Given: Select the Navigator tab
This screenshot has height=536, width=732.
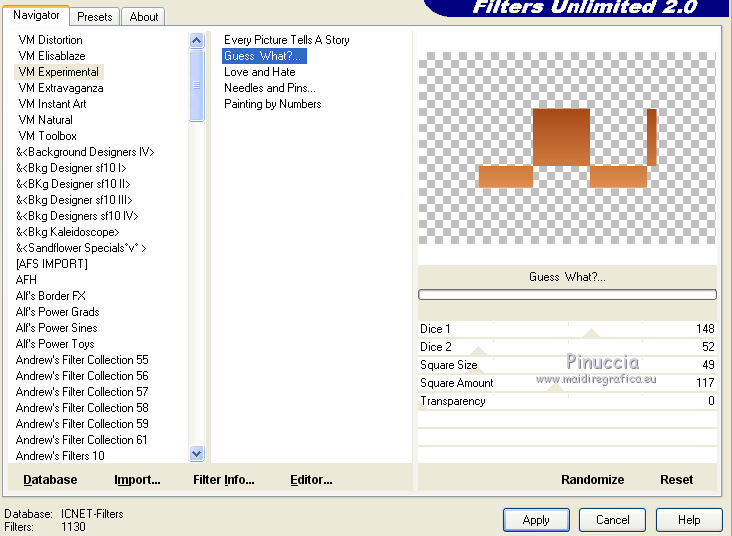Looking at the screenshot, I should tap(36, 15).
